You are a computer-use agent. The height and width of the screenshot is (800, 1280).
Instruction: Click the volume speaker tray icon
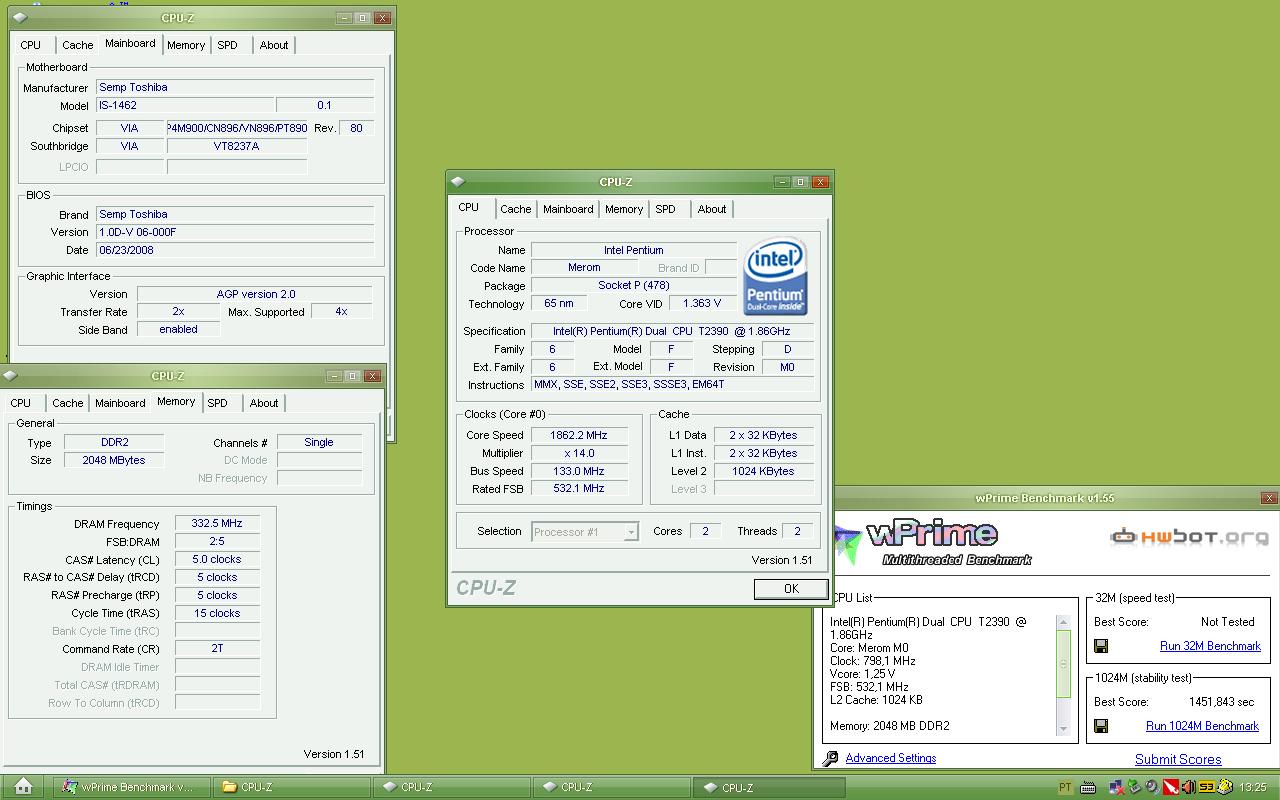tap(1189, 787)
